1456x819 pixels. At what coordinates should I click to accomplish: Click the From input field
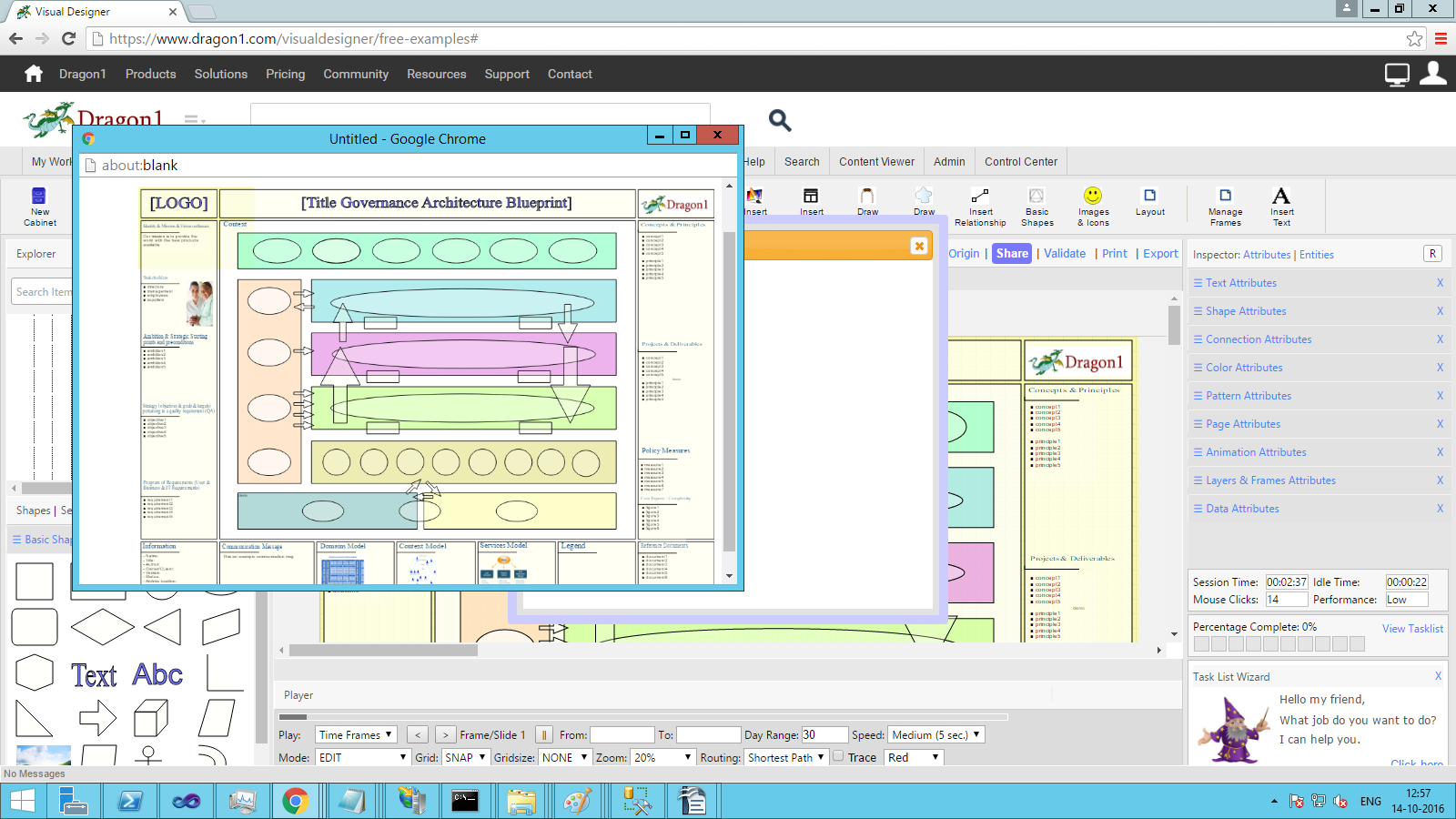(x=622, y=734)
